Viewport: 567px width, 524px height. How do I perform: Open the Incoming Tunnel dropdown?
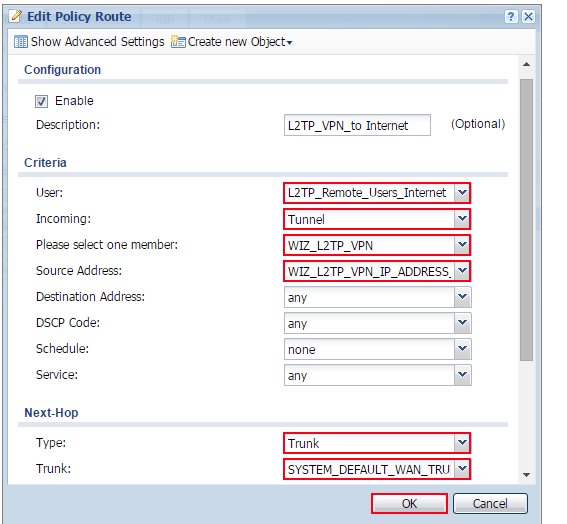tap(462, 219)
